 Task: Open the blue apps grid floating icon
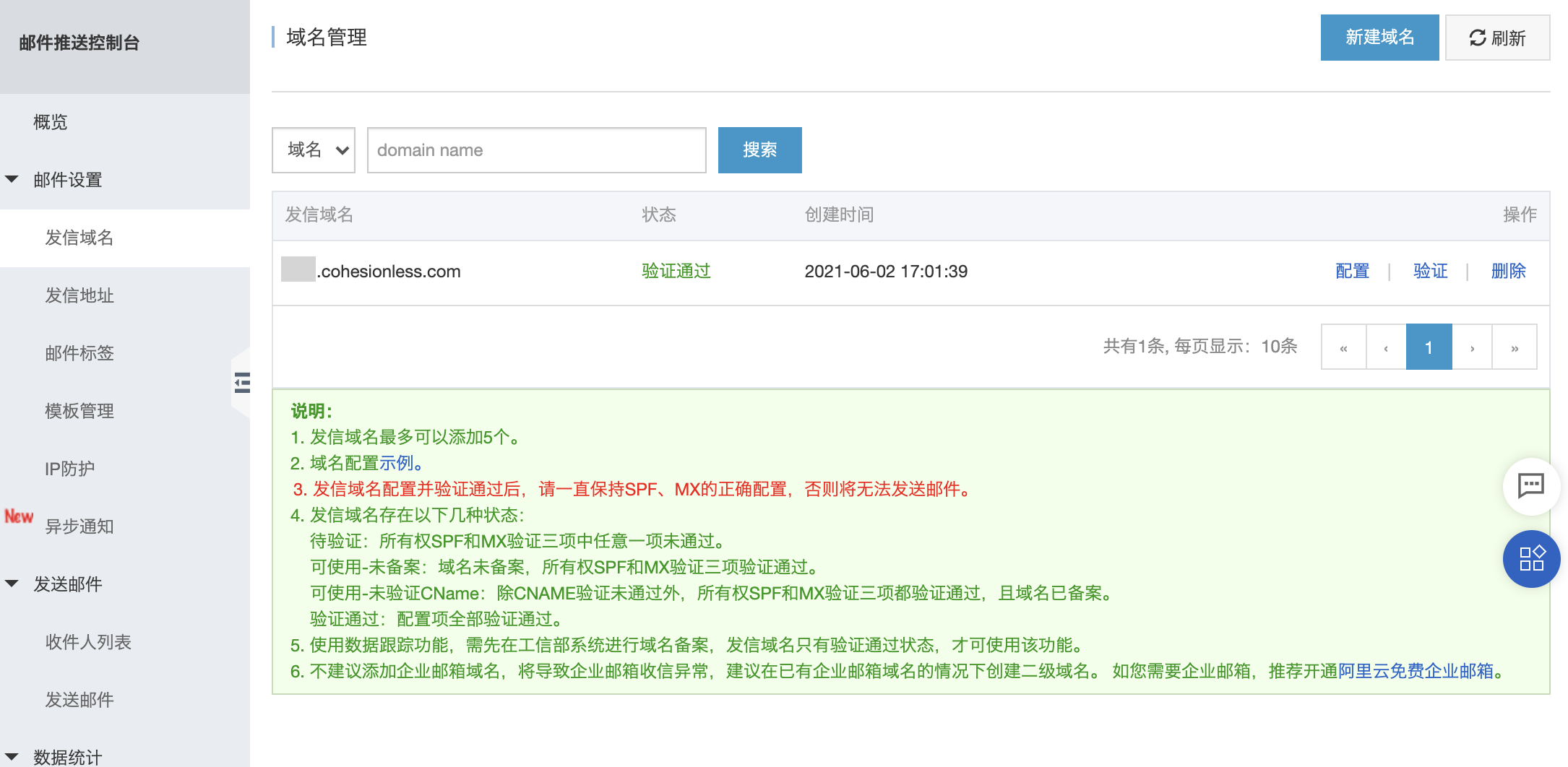pyautogui.click(x=1530, y=559)
